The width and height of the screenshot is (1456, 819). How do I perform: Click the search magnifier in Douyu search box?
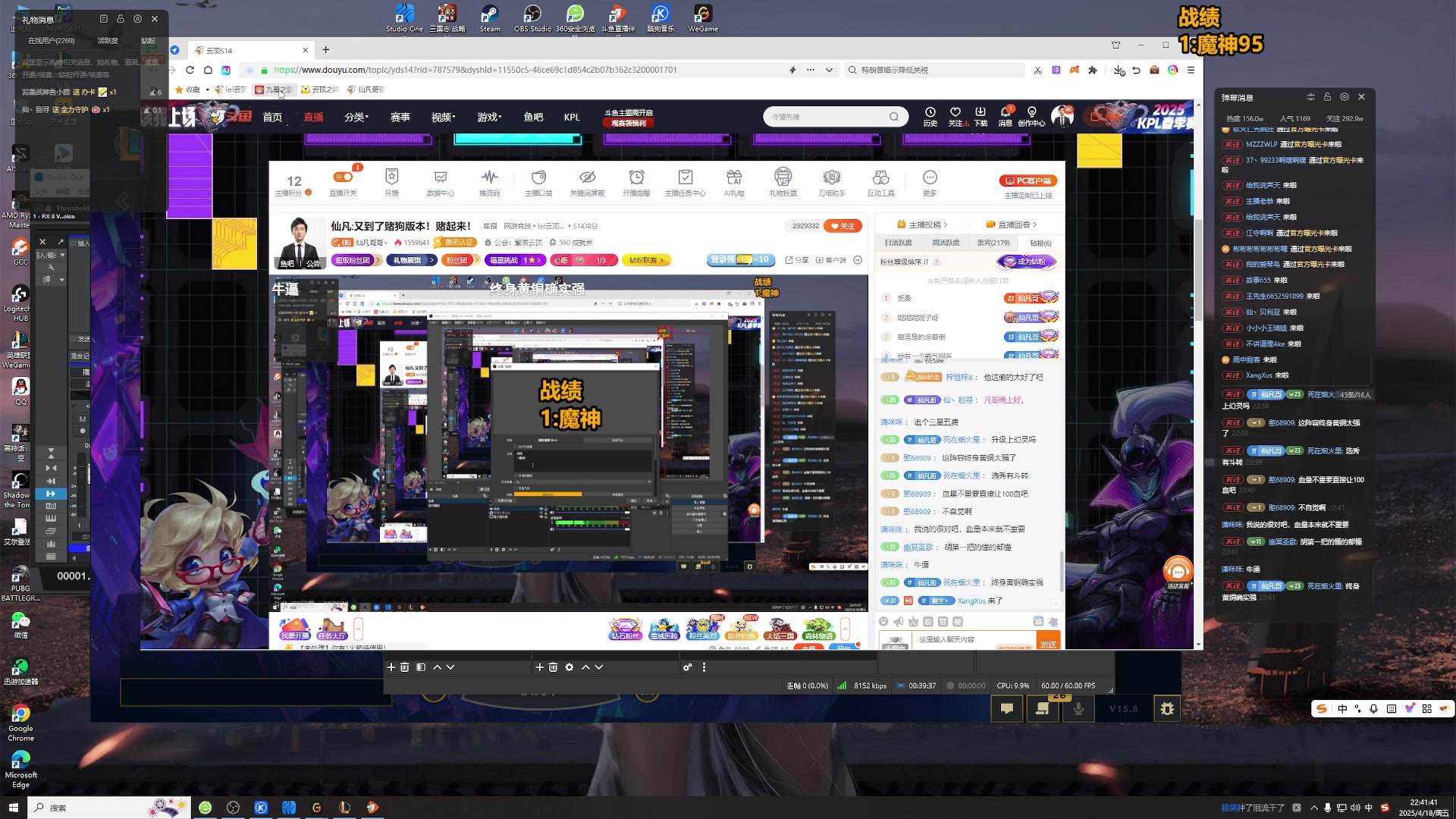tap(894, 117)
